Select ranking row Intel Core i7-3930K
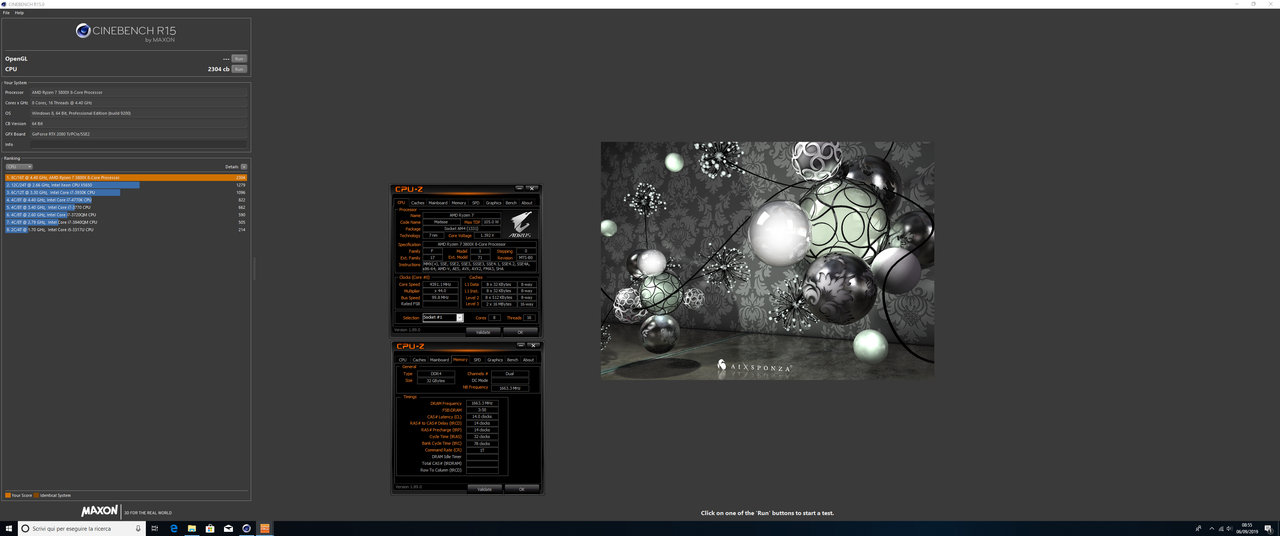Image resolution: width=1280 pixels, height=536 pixels. pyautogui.click(x=126, y=192)
